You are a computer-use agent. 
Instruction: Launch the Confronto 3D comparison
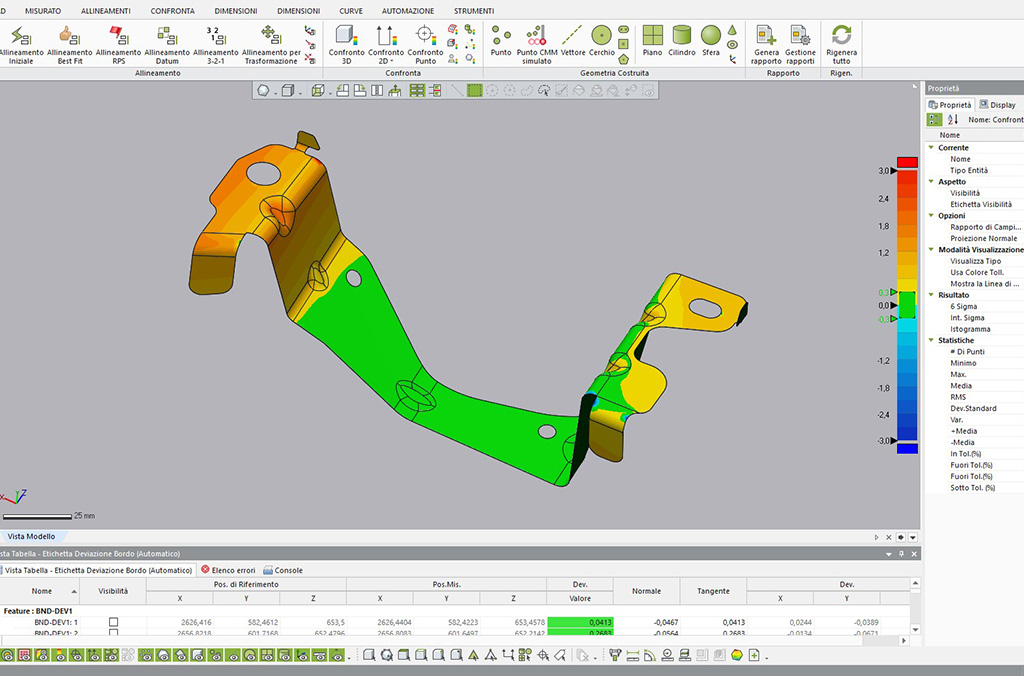346,44
